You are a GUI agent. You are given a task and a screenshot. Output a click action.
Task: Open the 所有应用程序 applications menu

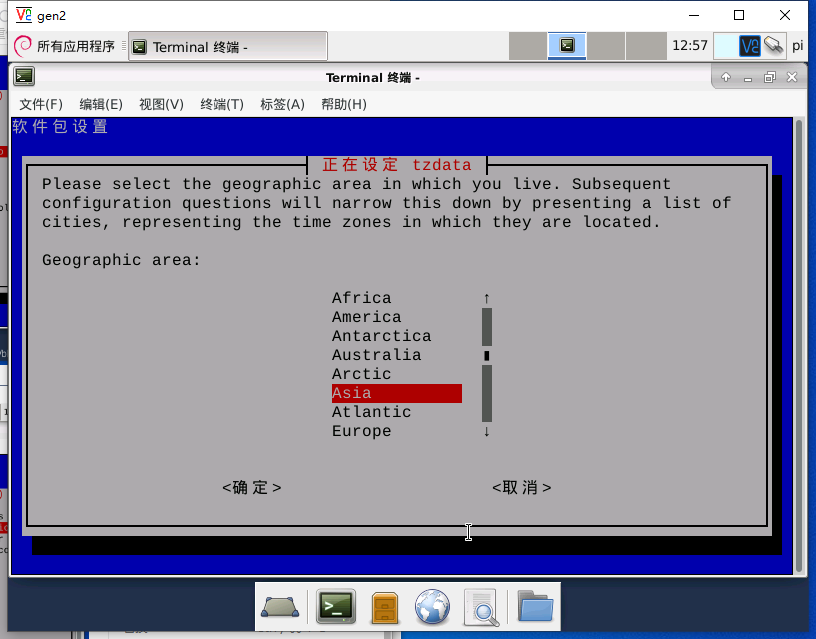pyautogui.click(x=65, y=46)
